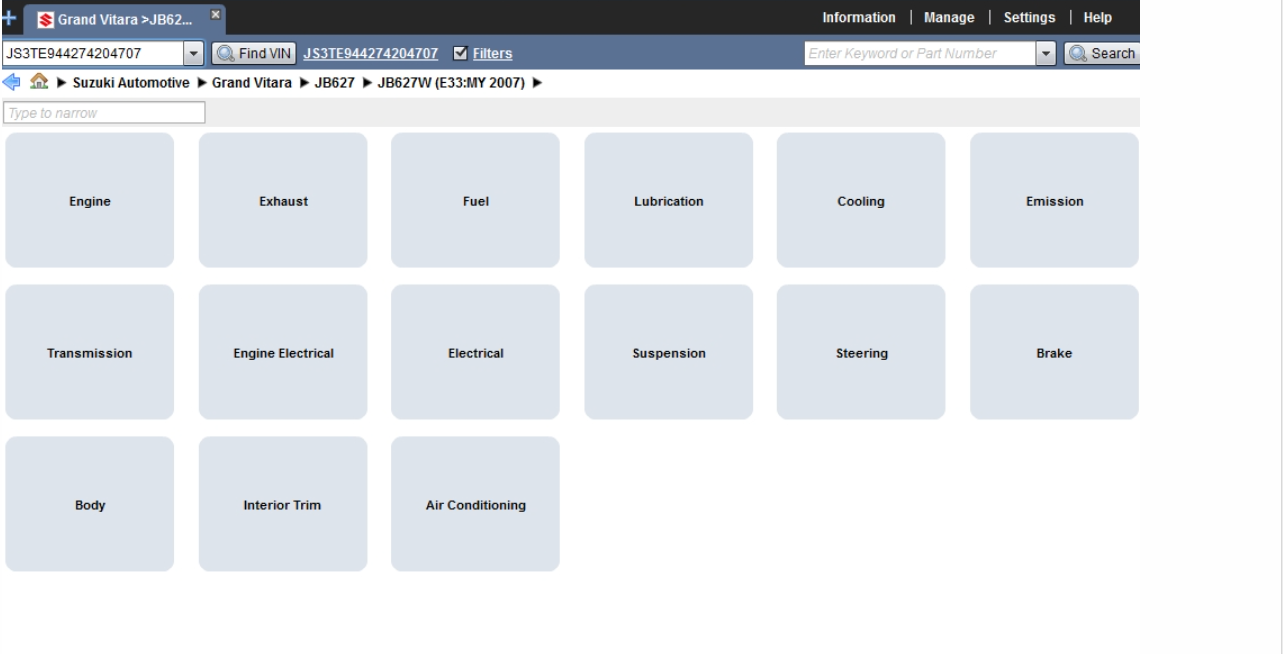This screenshot has width=1283, height=654.
Task: Select Suzuki Automotive in the breadcrumb
Action: 131,82
